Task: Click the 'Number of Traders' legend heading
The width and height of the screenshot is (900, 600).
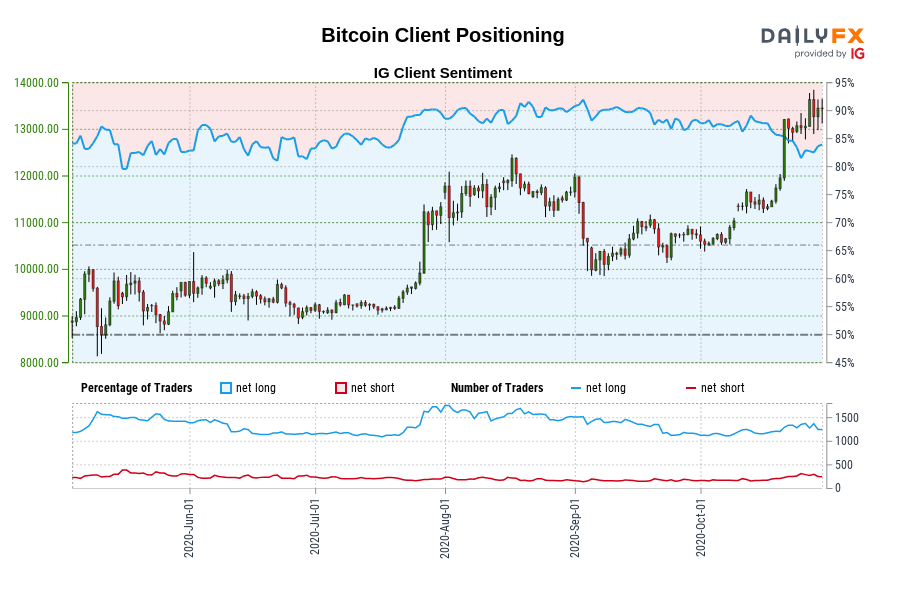Action: click(497, 388)
